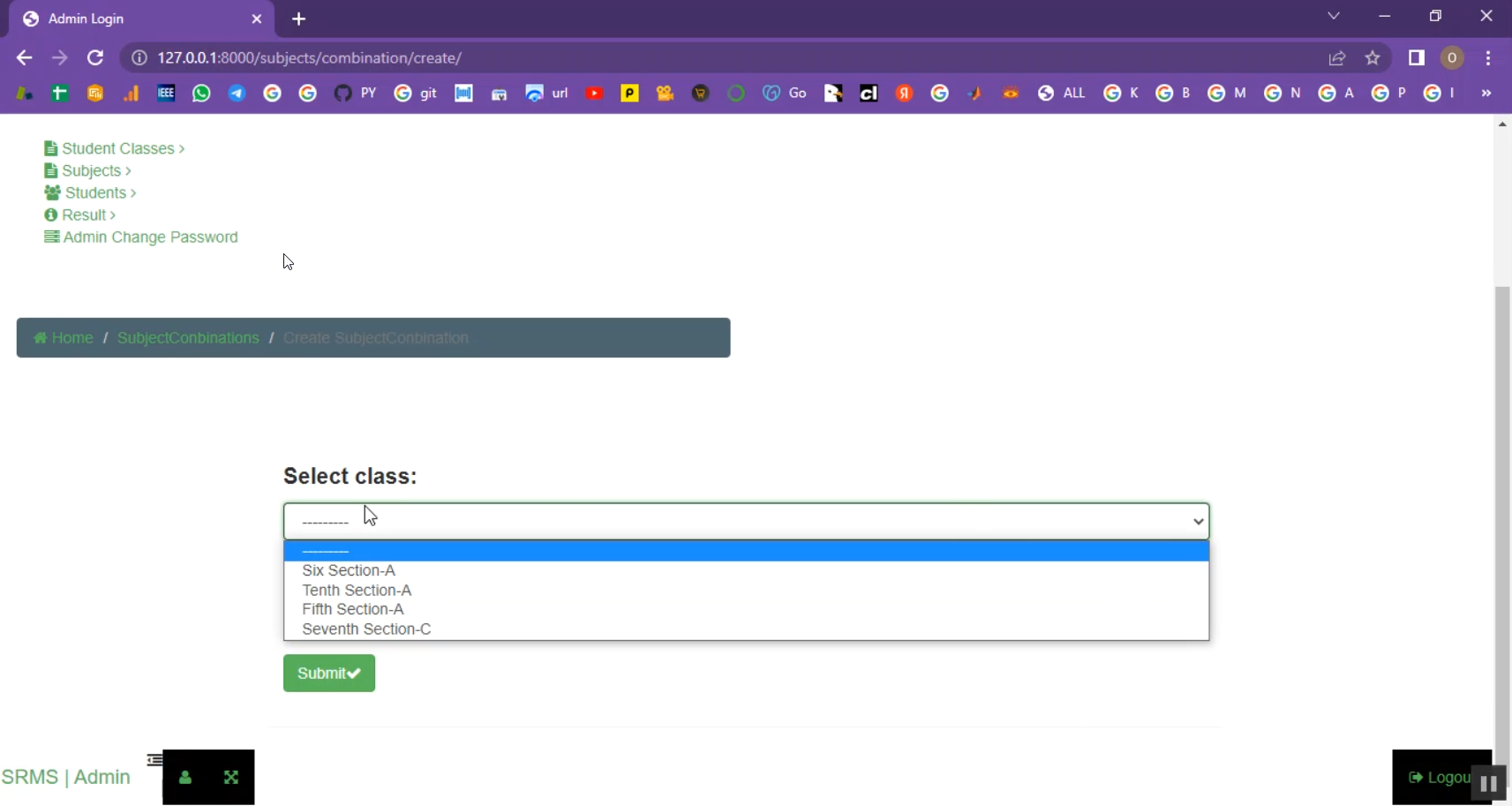Open the WhatsApp bookmark
The image size is (1512, 806).
(x=201, y=93)
